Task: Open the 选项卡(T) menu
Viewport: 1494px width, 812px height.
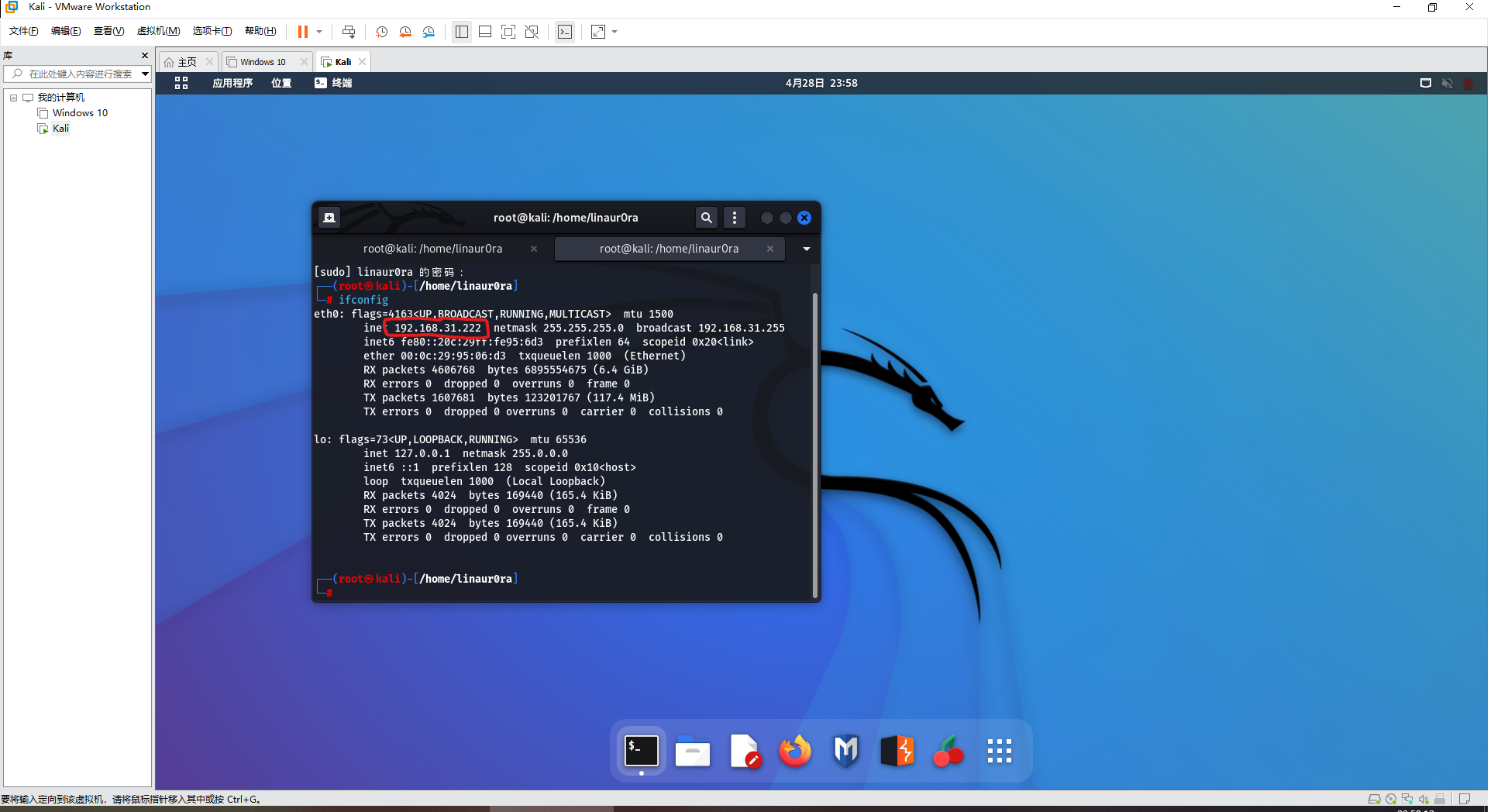Action: click(212, 31)
